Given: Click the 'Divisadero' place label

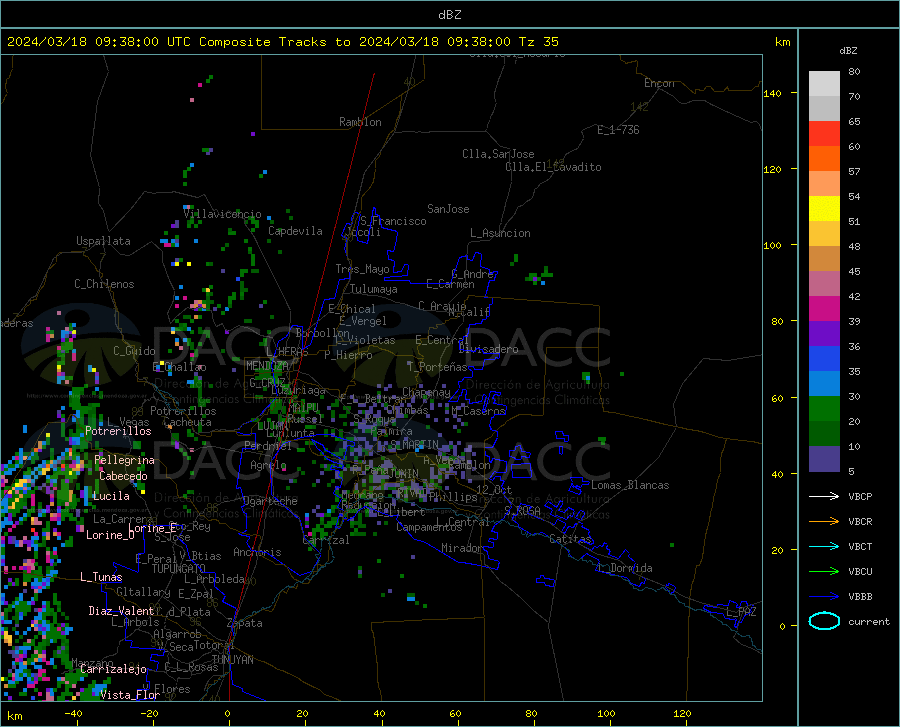Looking at the screenshot, I should coord(488,349).
